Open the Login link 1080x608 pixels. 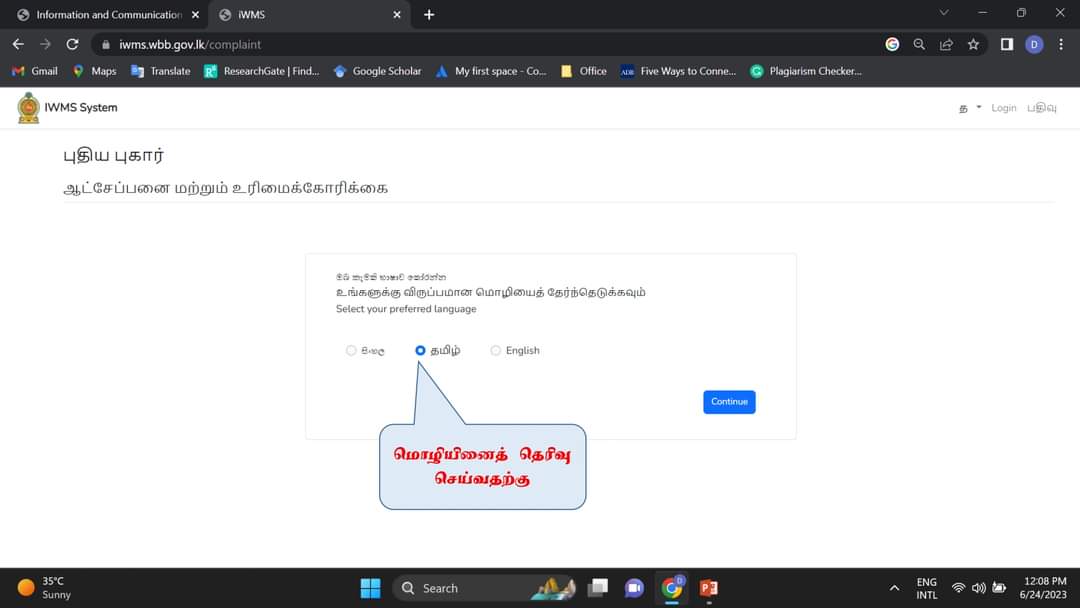click(x=1004, y=107)
